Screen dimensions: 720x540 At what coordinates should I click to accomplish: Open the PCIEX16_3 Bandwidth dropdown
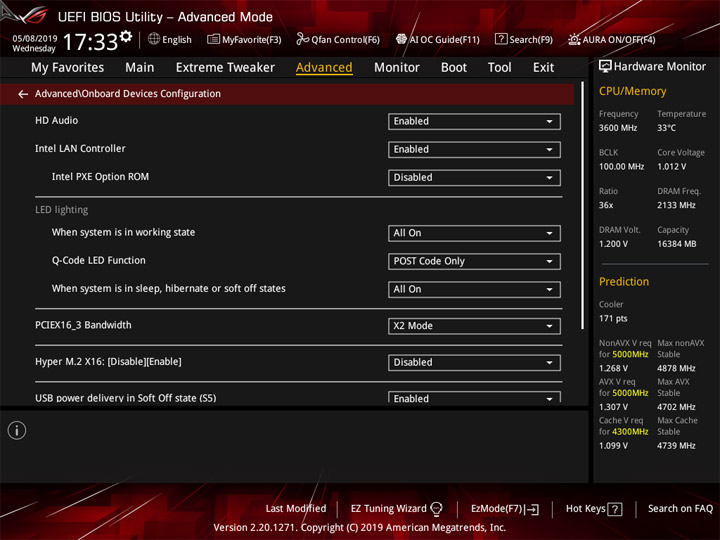[x=474, y=326]
